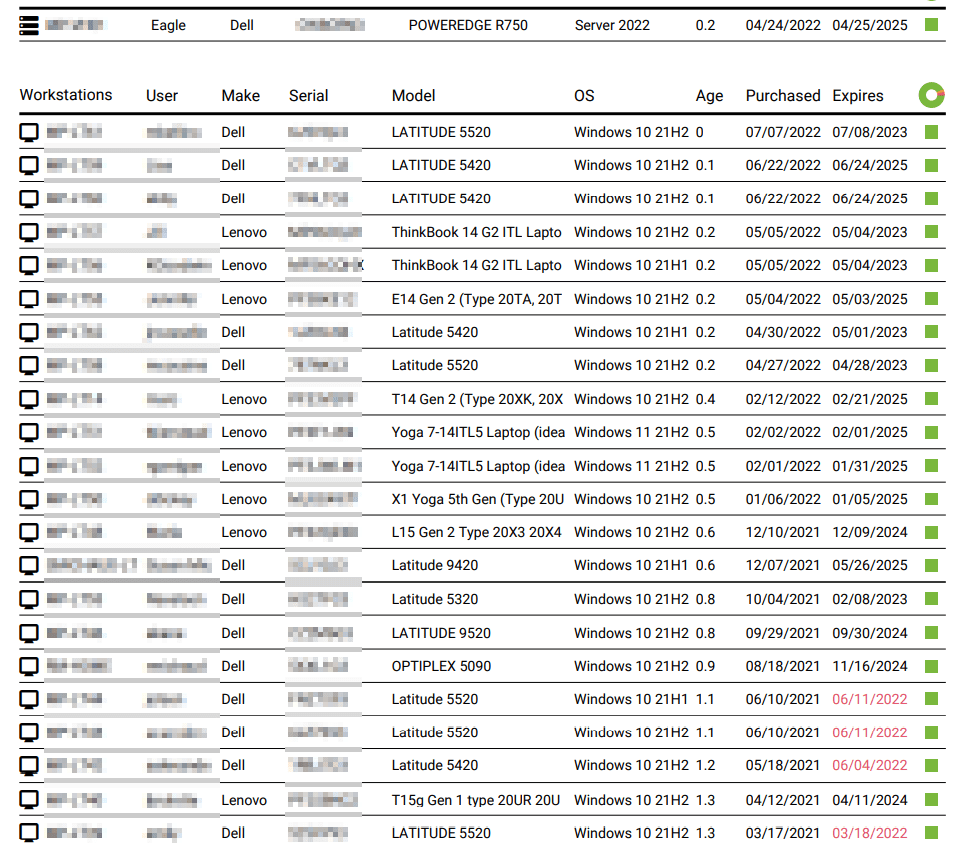Click the T14 Gen 2 (Type 20XK, 20X model
This screenshot has height=843, width=961.
coord(477,399)
